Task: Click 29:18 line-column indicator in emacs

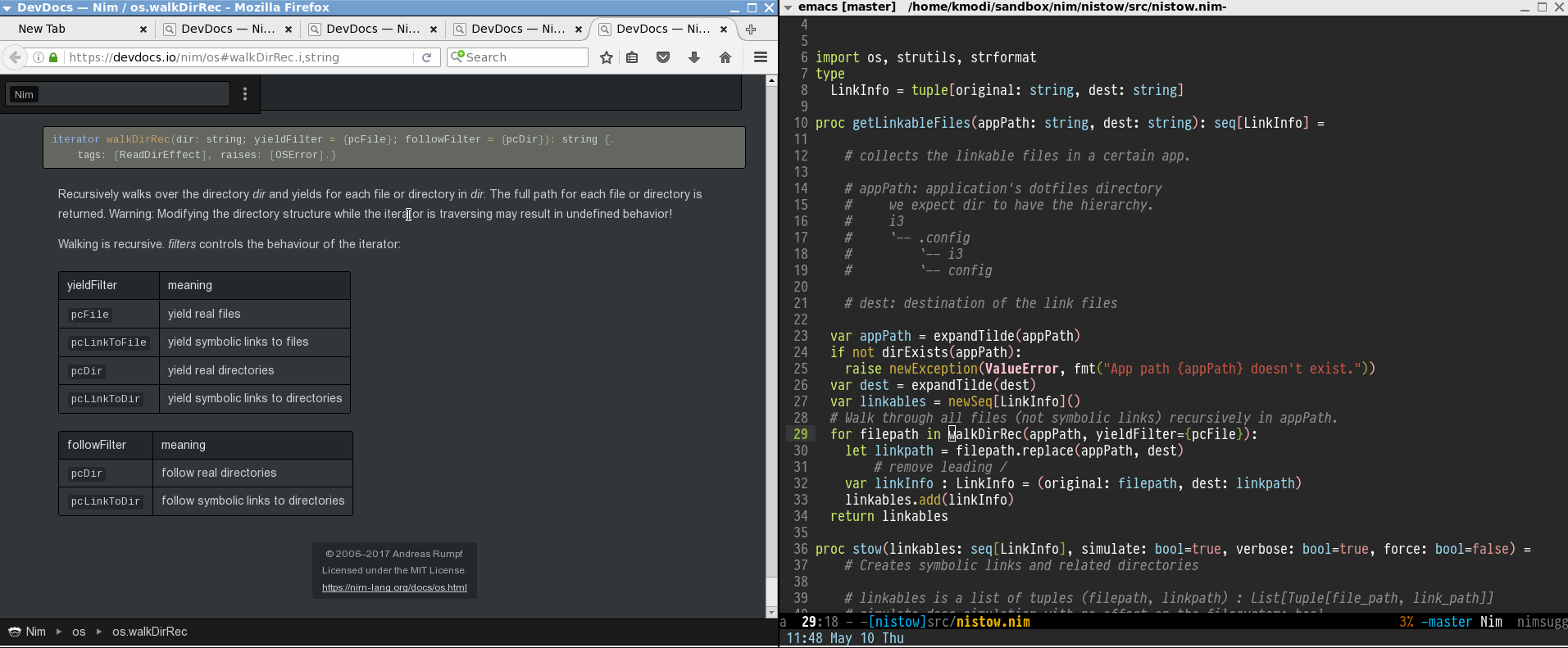Action: click(820, 622)
